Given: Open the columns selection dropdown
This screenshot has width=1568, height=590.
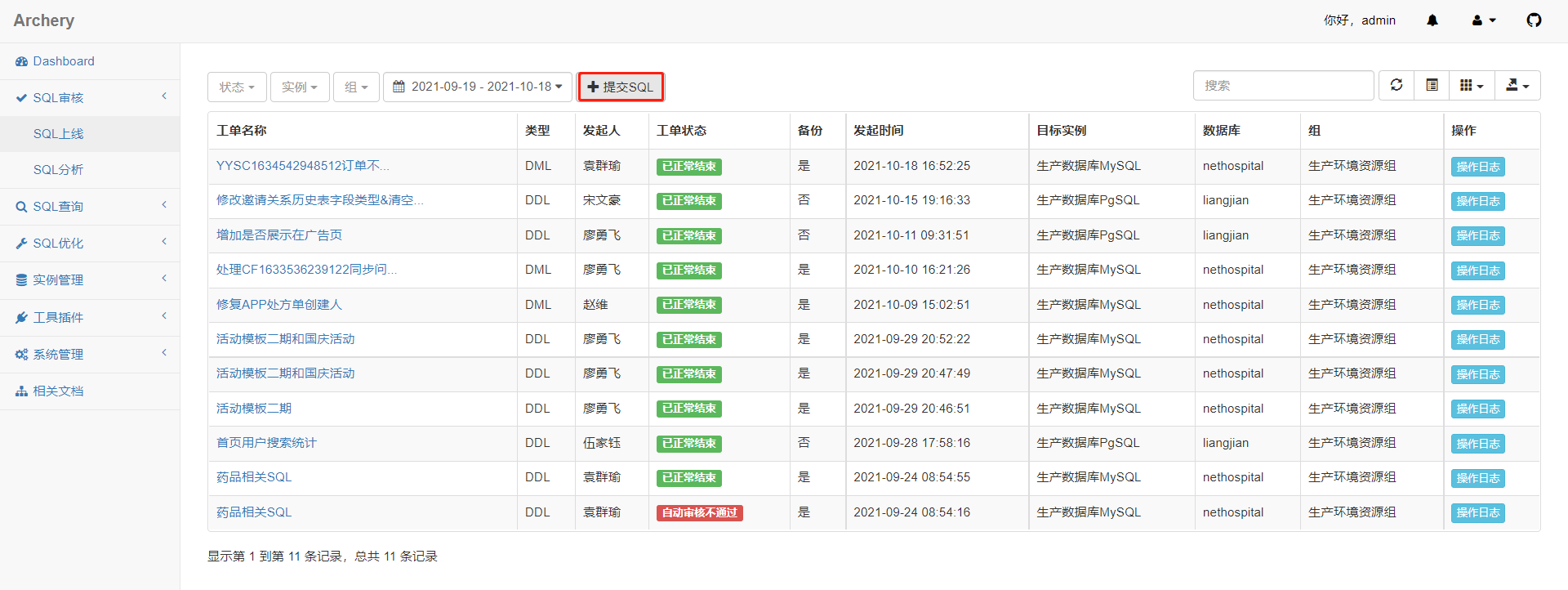Looking at the screenshot, I should [1471, 86].
